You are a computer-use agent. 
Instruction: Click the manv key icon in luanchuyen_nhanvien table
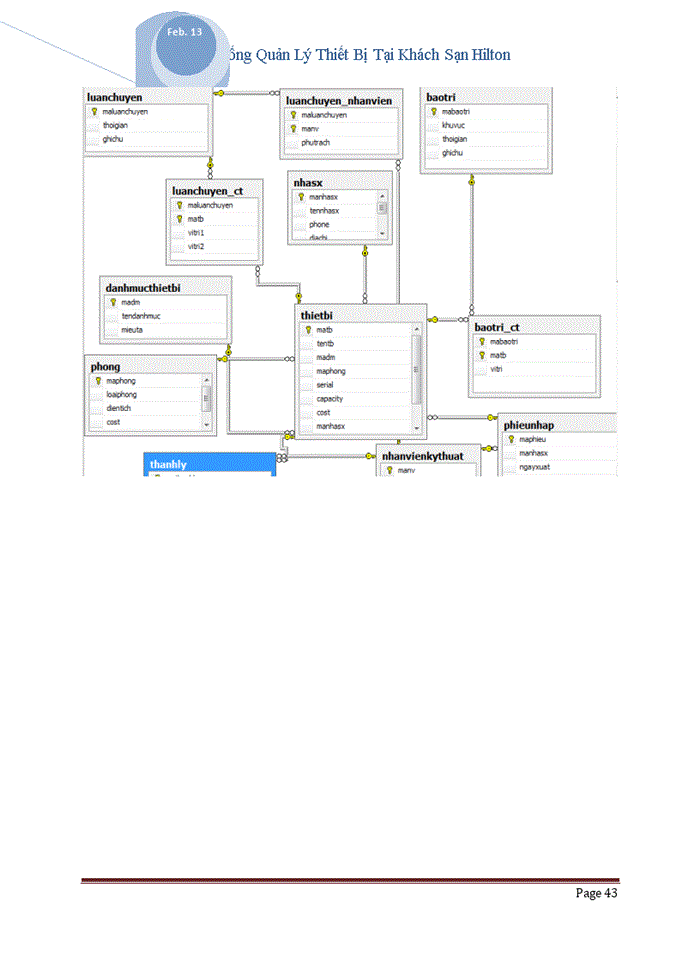click(x=292, y=129)
